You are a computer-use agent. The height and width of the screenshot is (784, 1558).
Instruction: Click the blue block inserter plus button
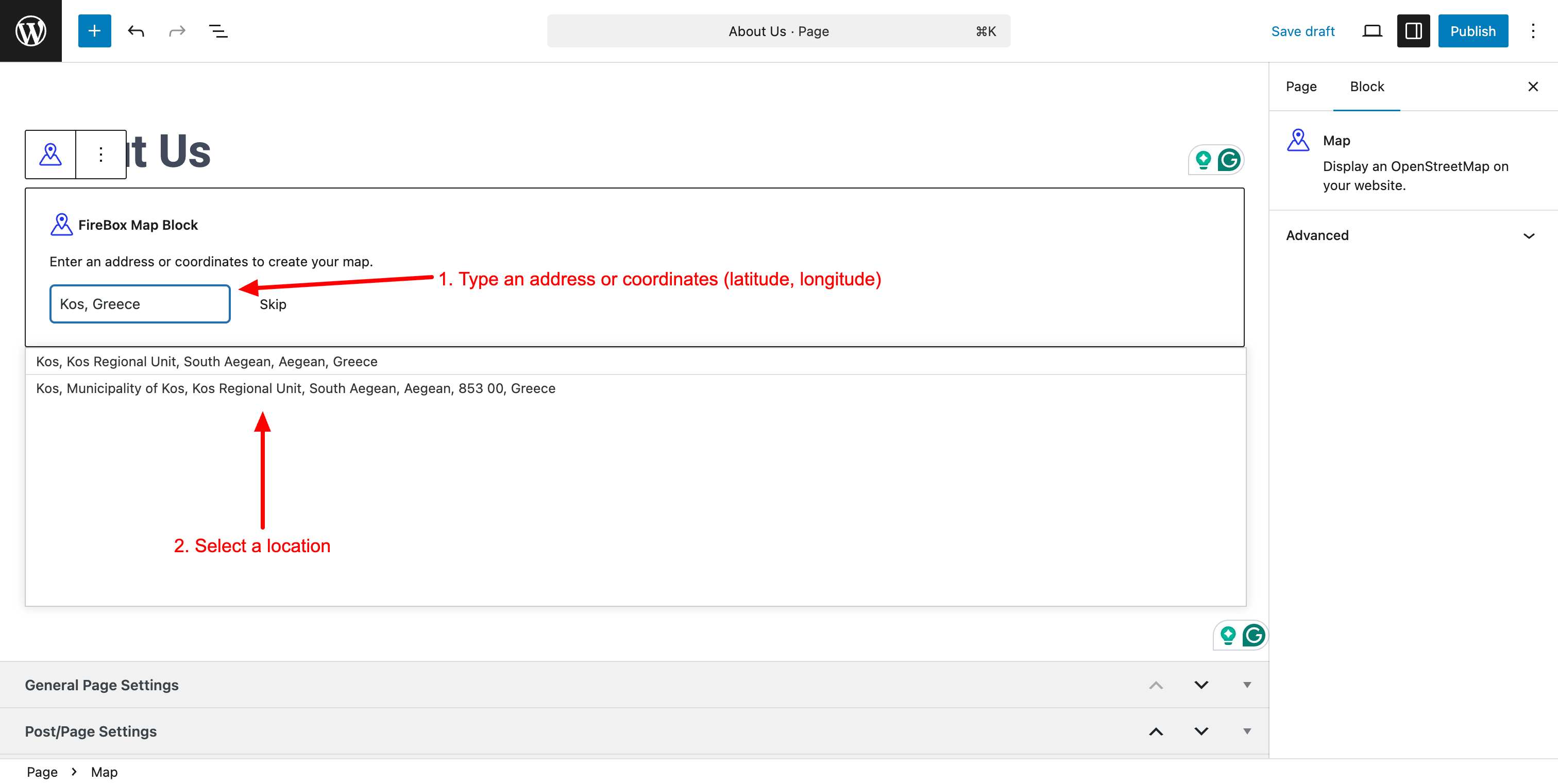(x=94, y=31)
